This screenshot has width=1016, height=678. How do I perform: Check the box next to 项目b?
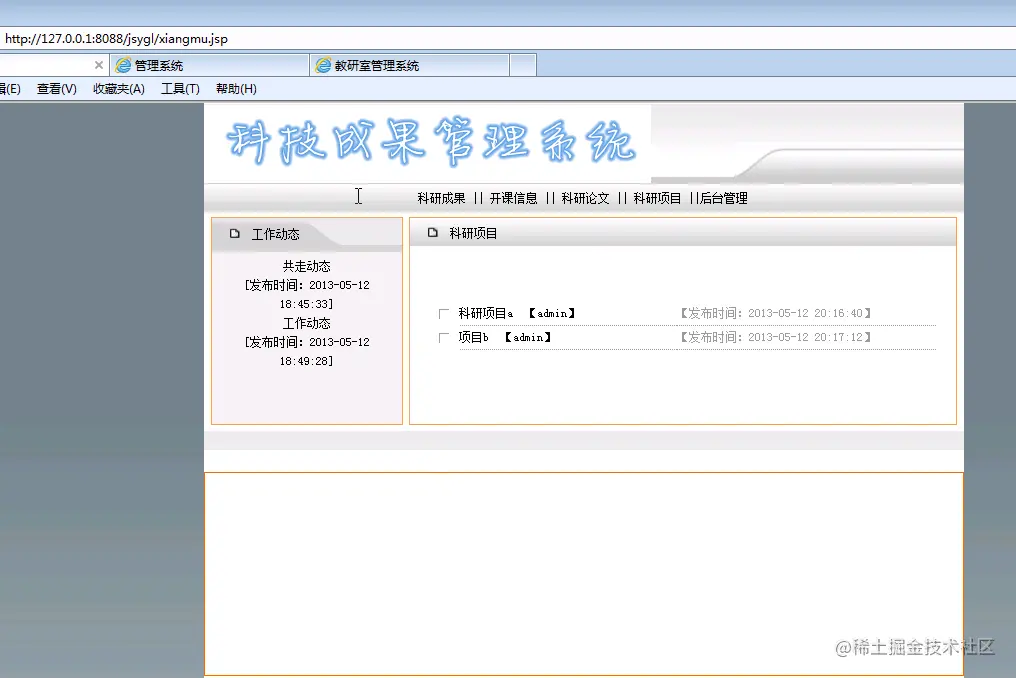[x=443, y=337]
